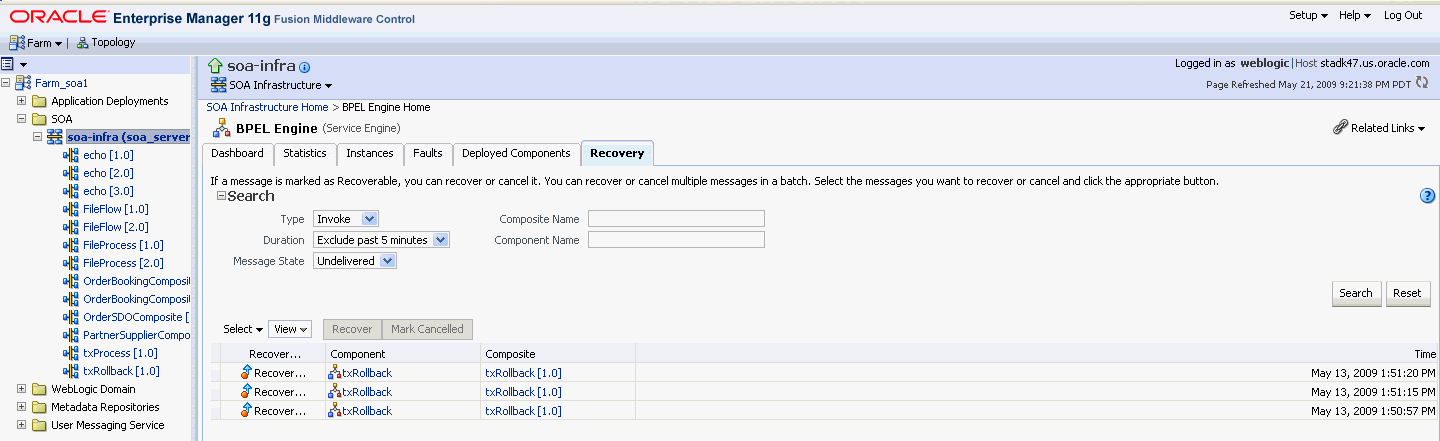The height and width of the screenshot is (441, 1440).
Task: Open the help question mark icon
Action: [x=1428, y=196]
